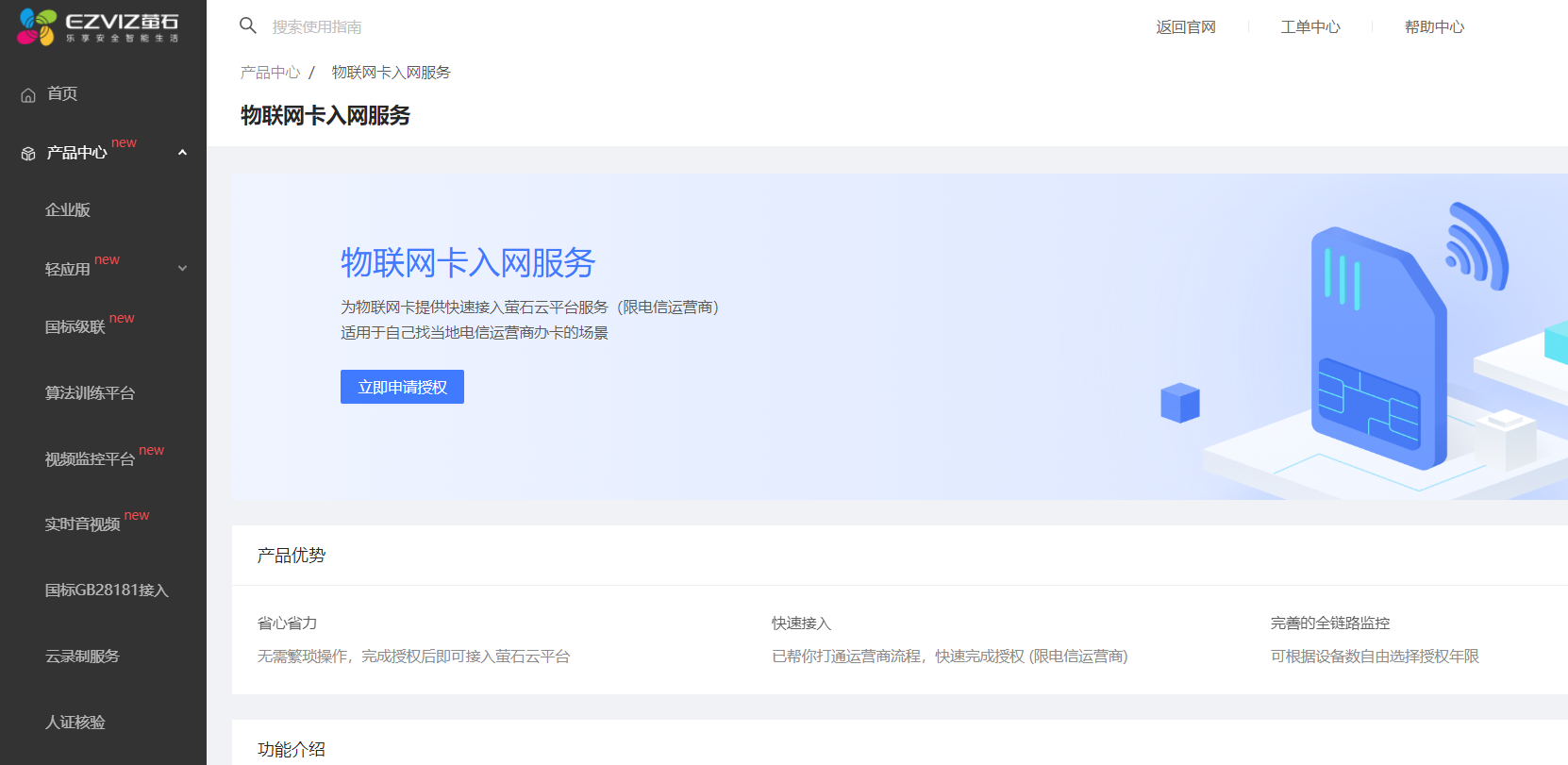Click the EZVIZ logo in the sidebar
This screenshot has height=765, width=1568.
[x=98, y=26]
